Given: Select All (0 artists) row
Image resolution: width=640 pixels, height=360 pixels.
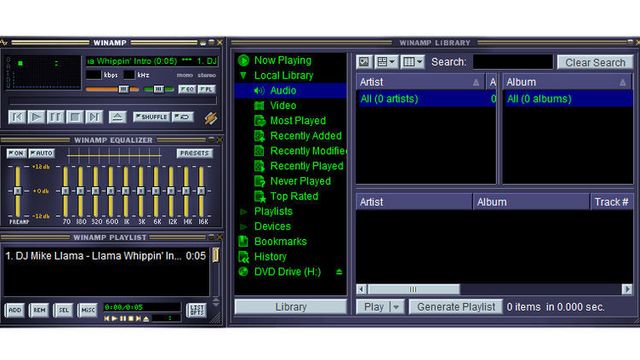Looking at the screenshot, I should tap(426, 99).
